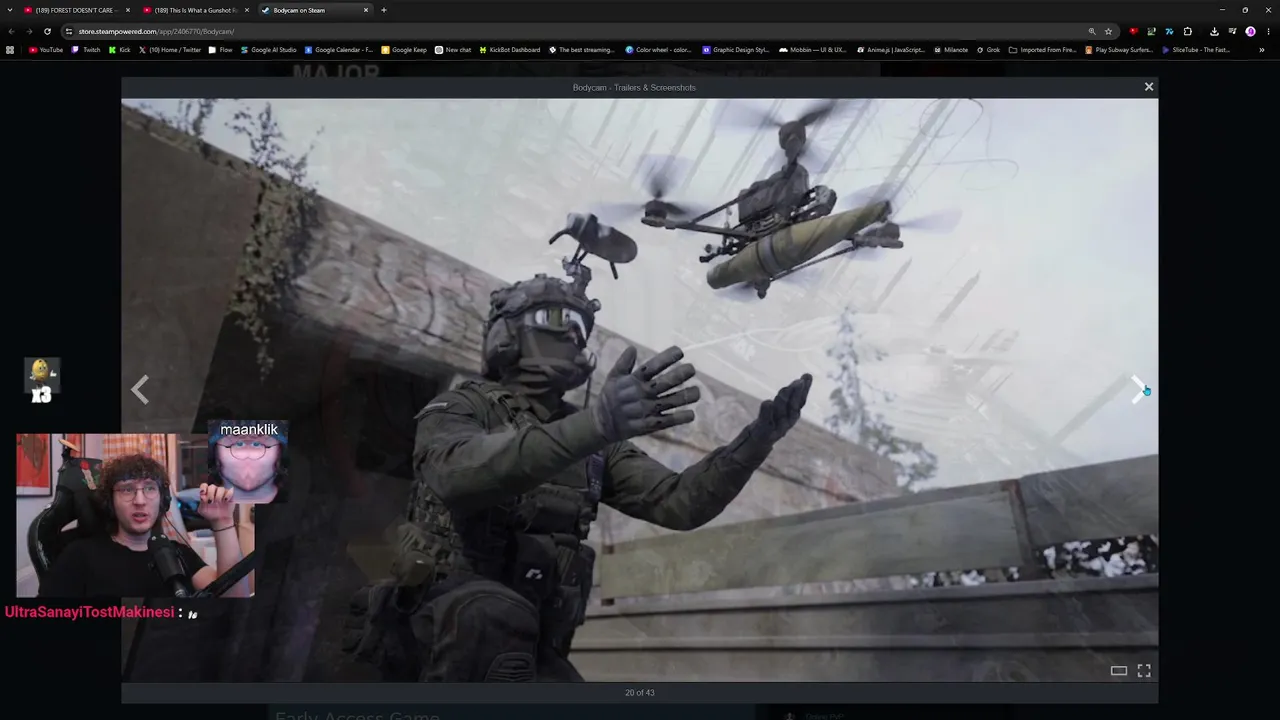Open the Home / Twitter bookmark
The height and width of the screenshot is (720, 1280).
(x=170, y=50)
